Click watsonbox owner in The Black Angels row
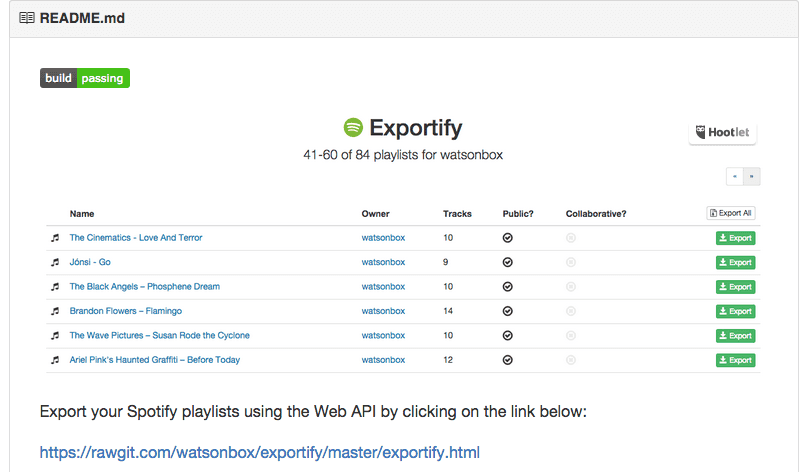This screenshot has height=472, width=807. pyautogui.click(x=383, y=287)
